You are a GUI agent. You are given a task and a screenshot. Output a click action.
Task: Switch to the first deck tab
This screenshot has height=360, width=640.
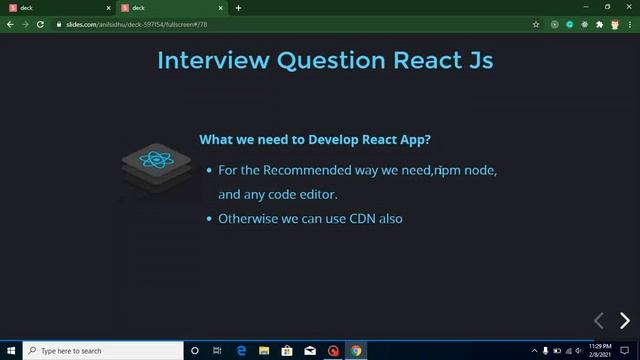click(59, 8)
